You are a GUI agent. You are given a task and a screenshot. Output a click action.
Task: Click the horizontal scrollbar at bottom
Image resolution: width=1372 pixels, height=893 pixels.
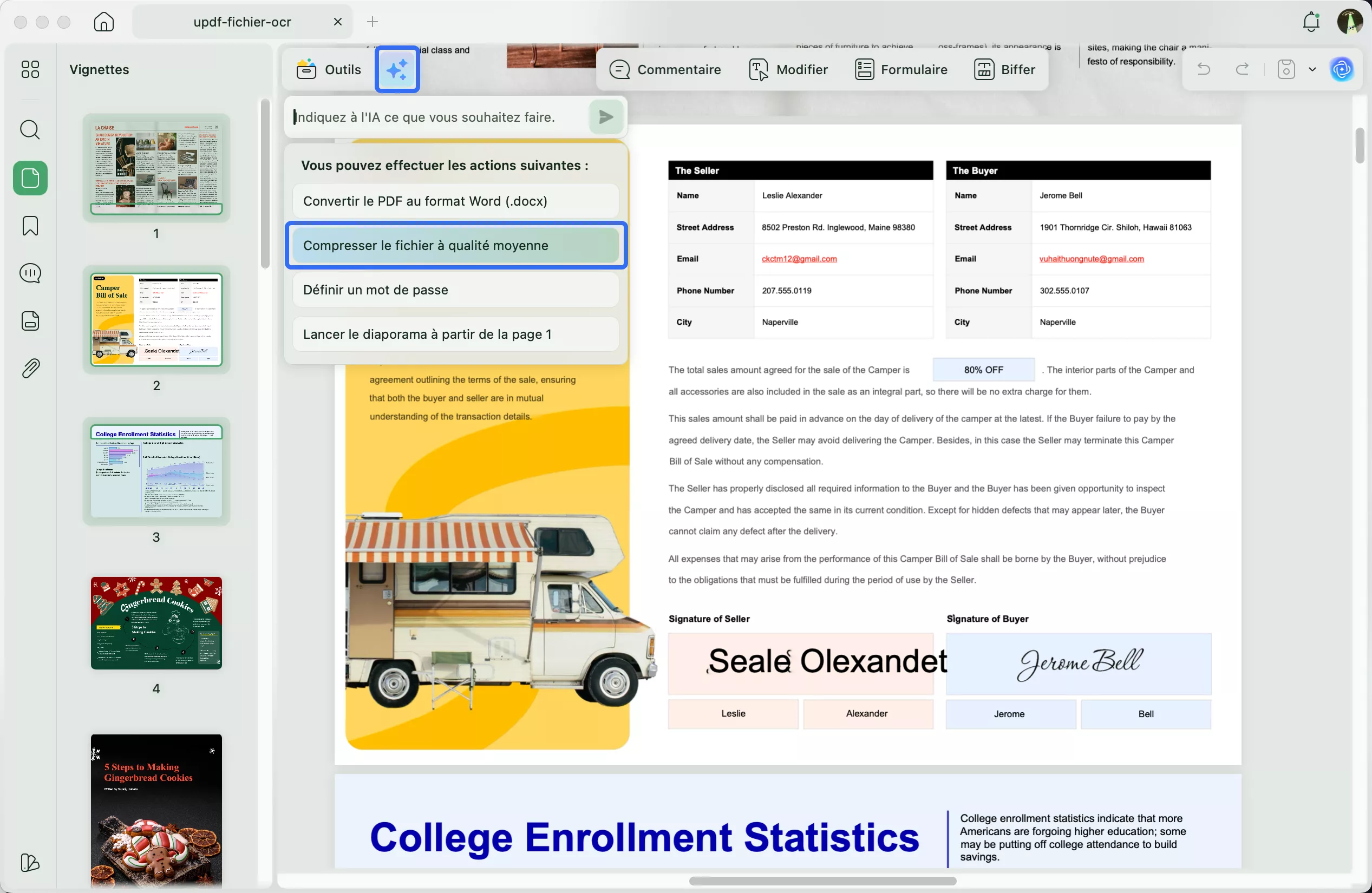click(822, 881)
